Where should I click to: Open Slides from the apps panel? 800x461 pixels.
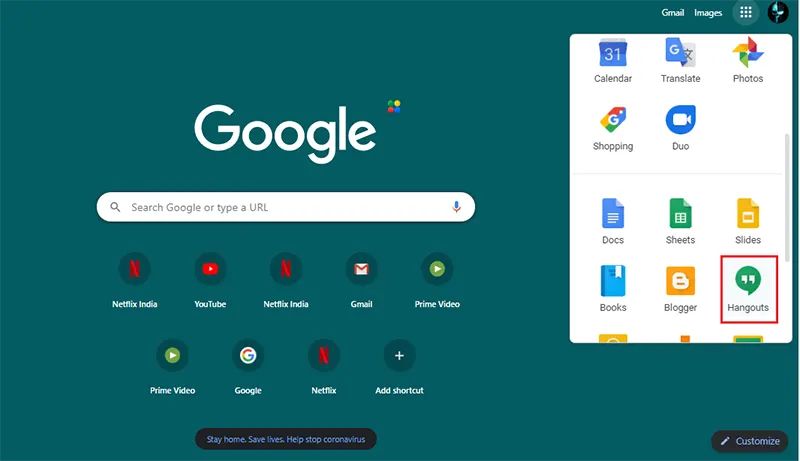[747, 222]
